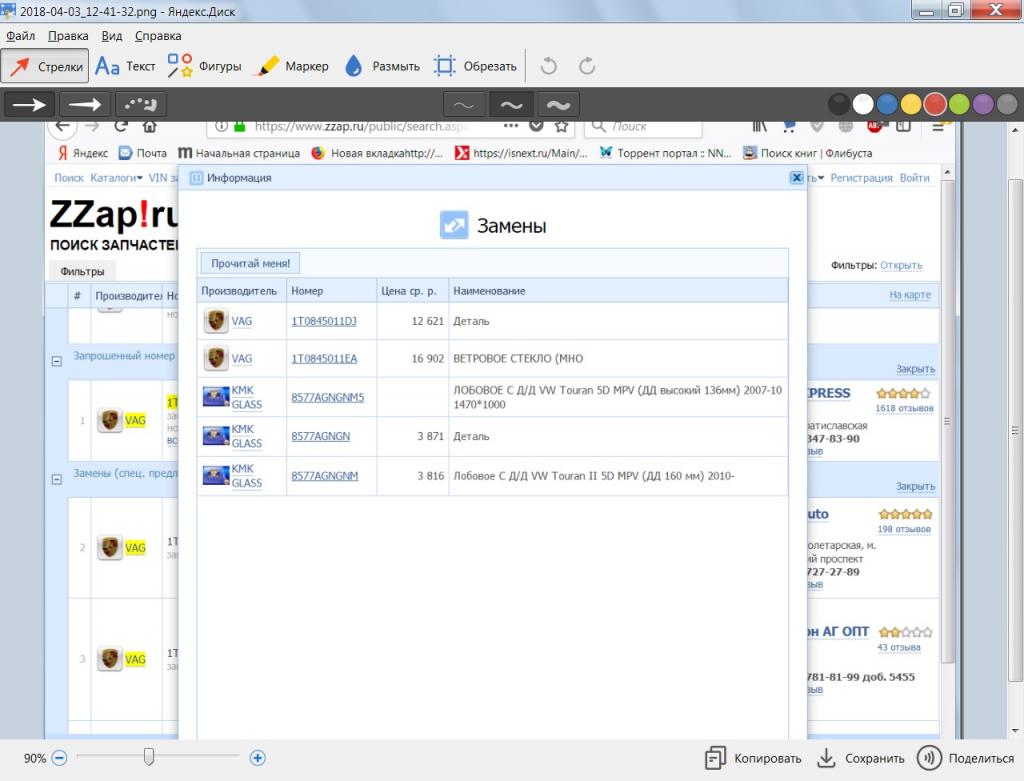The width and height of the screenshot is (1024, 781).
Task: Select the Marker (Маркер) tool
Action: click(293, 66)
